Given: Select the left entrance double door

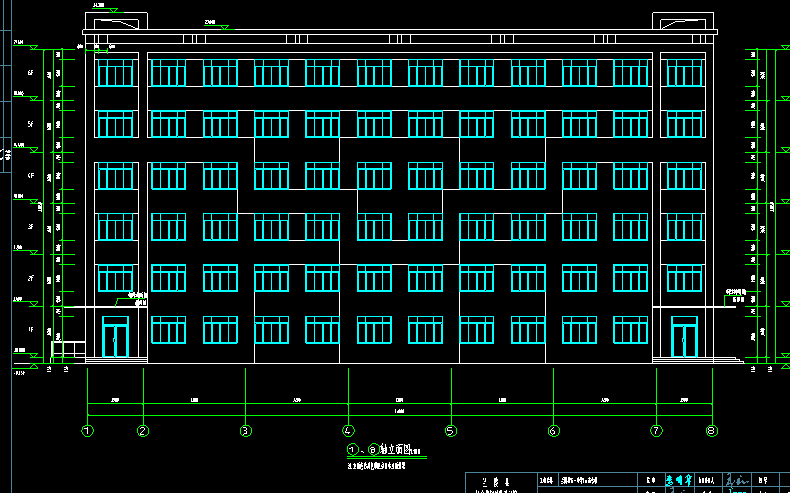Looking at the screenshot, I should click(115, 337).
